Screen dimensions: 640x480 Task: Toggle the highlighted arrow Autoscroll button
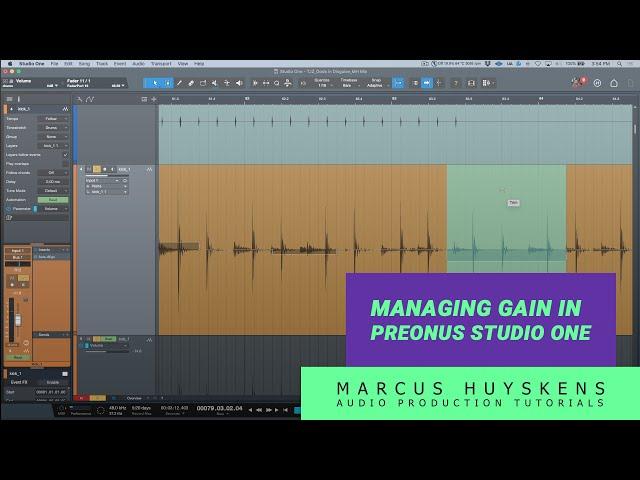[x=427, y=83]
